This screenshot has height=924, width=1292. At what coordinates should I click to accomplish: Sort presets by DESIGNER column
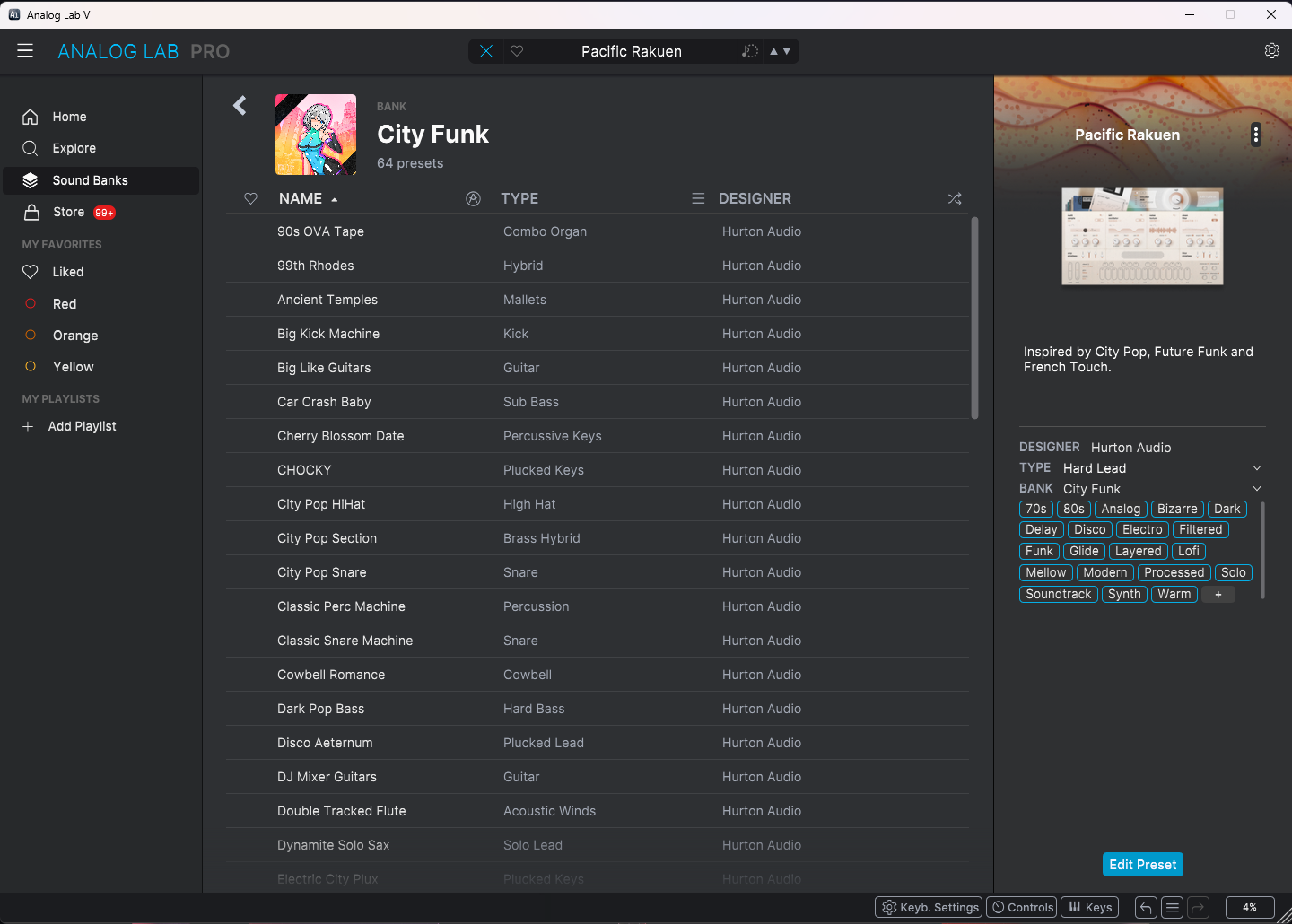click(755, 199)
